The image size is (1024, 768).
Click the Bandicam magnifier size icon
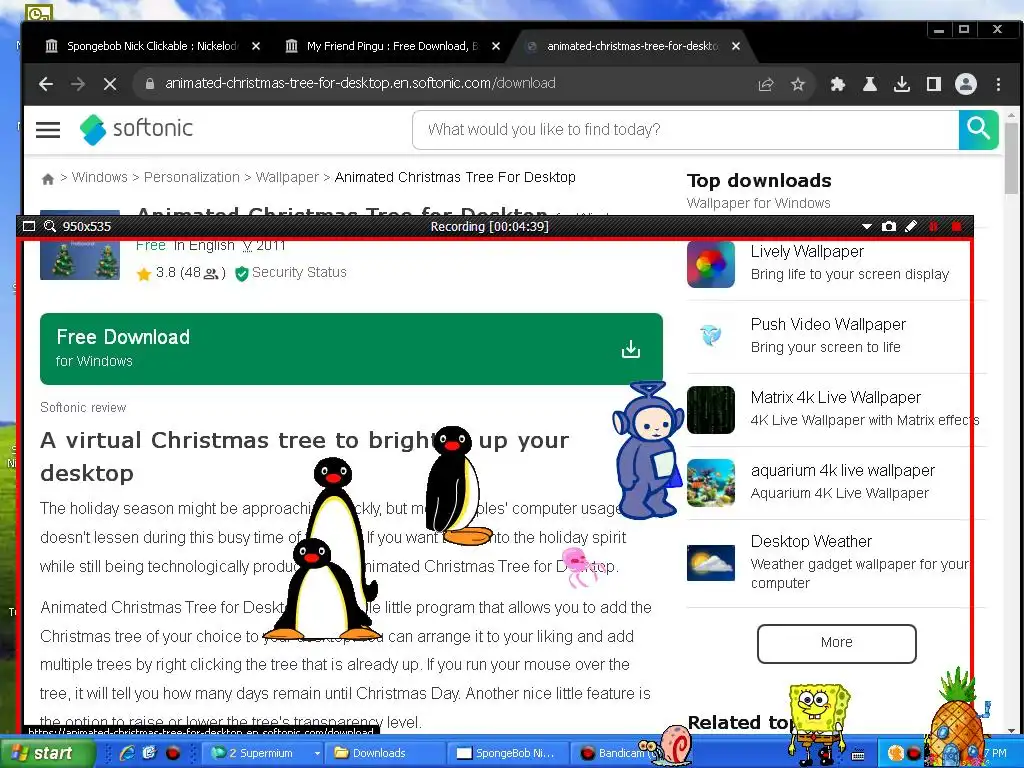pyautogui.click(x=50, y=226)
